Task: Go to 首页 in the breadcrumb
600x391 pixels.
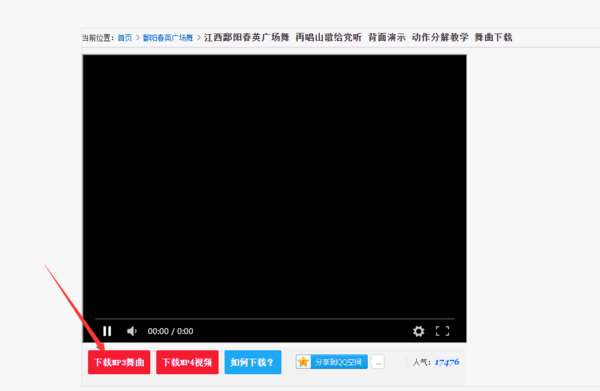Action: coord(125,38)
